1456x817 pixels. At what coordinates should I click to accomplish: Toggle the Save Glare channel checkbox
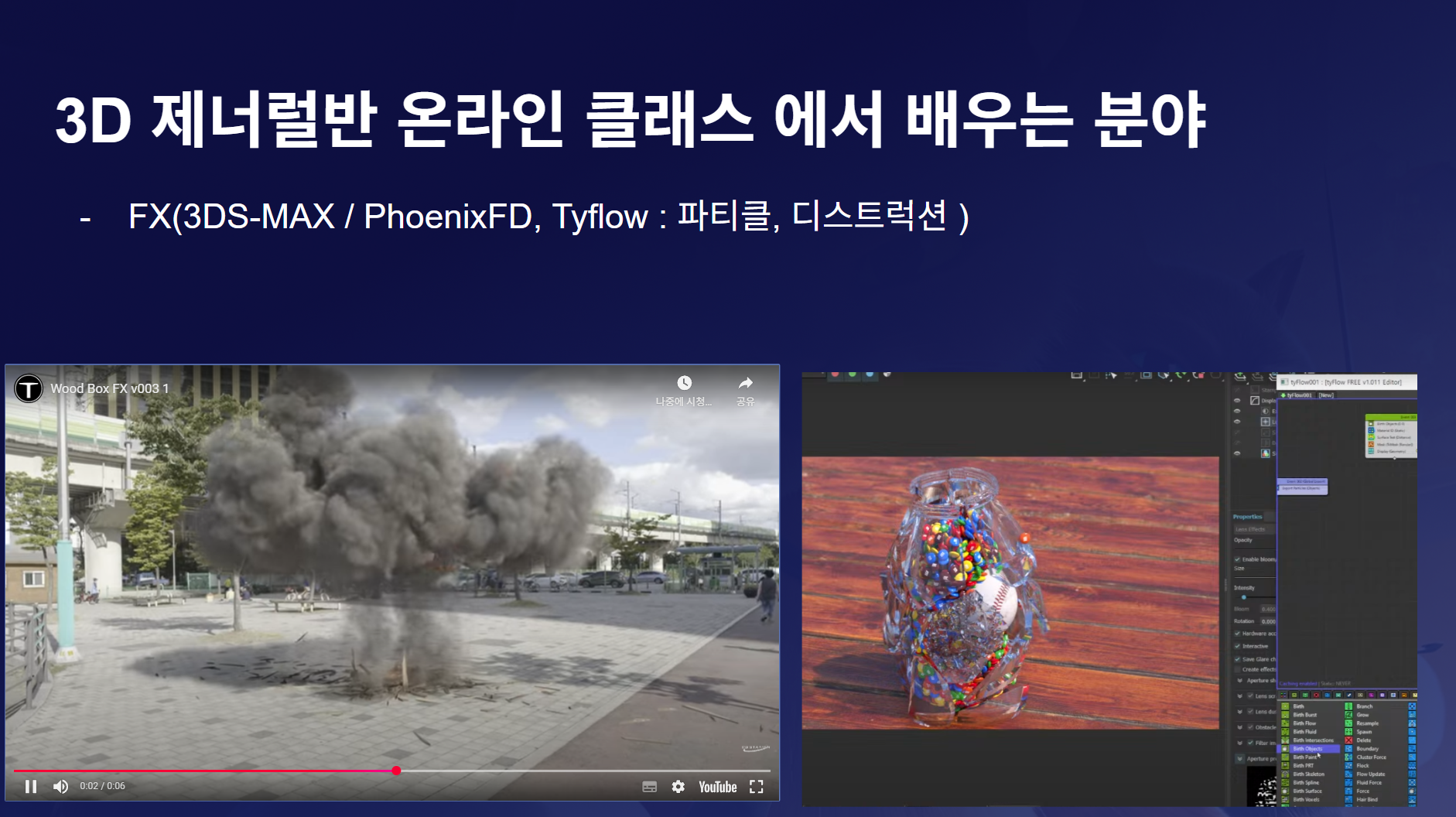pyautogui.click(x=1237, y=659)
